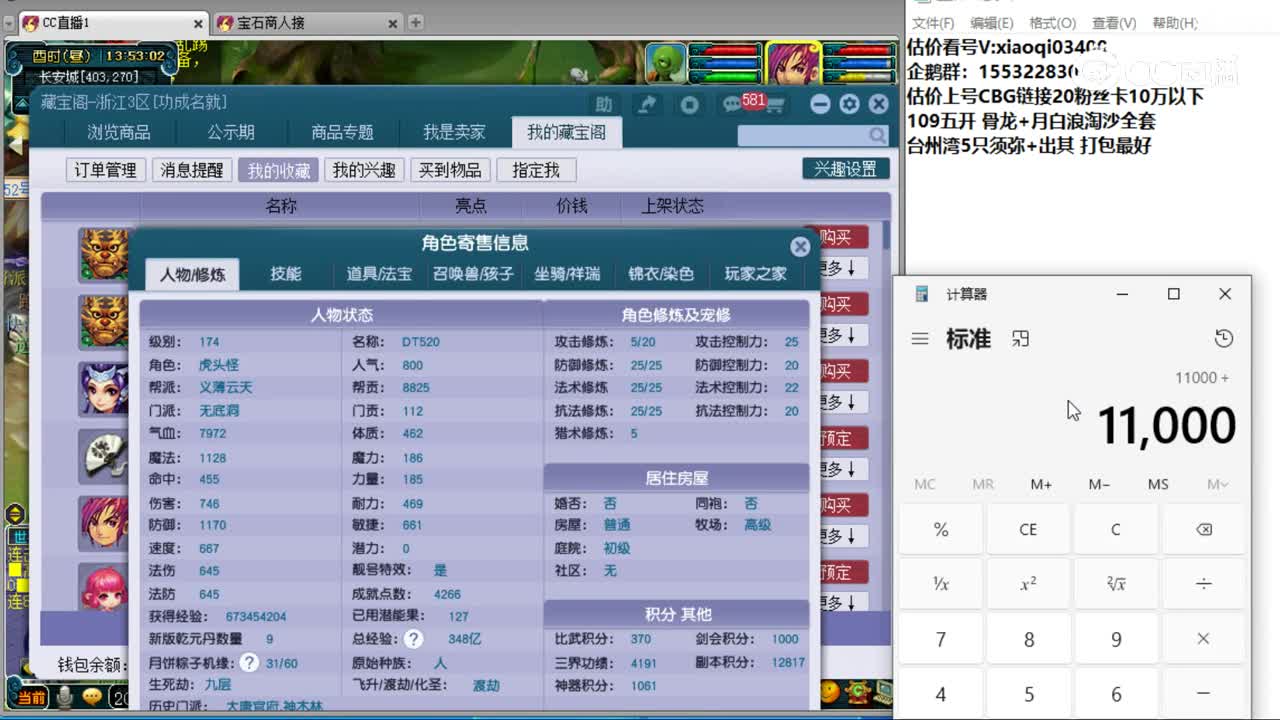The width and height of the screenshot is (1280, 720).
Task: Open the M memory list dropdown in calculator
Action: (x=1216, y=484)
